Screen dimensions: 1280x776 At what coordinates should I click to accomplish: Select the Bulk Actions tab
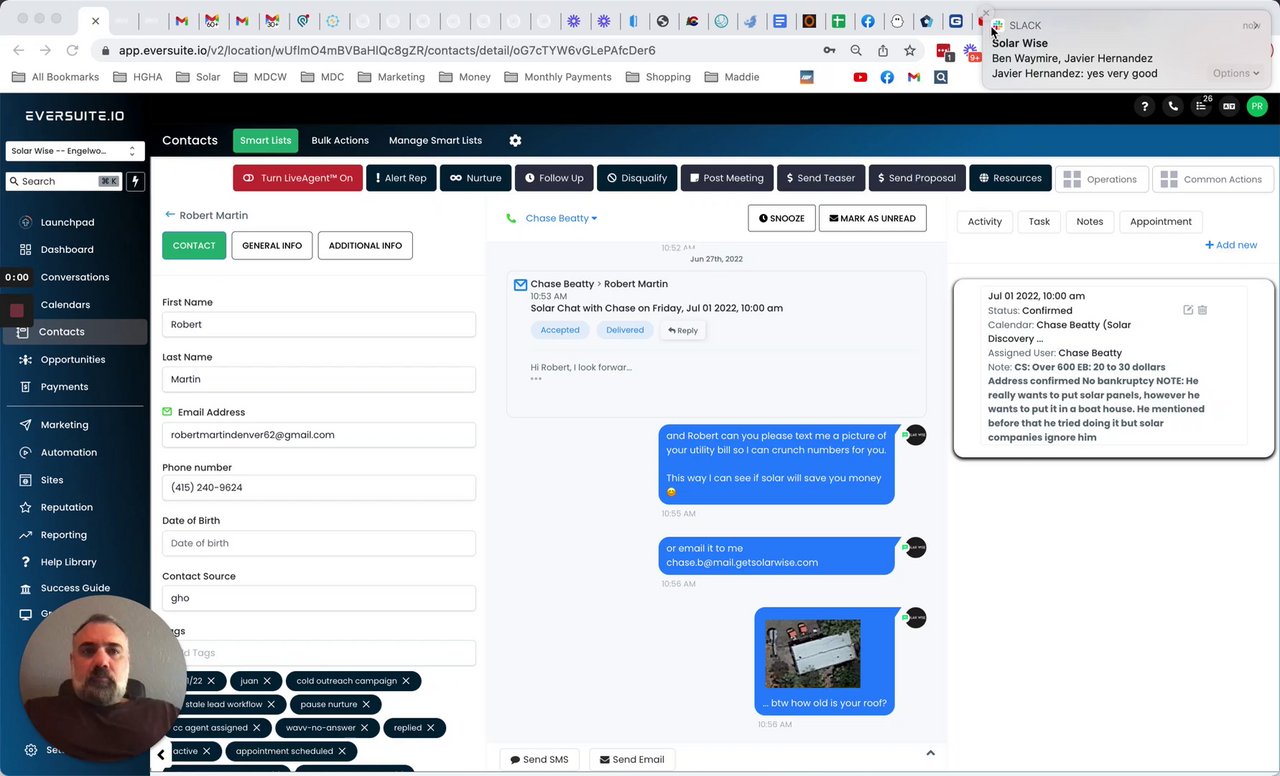click(x=340, y=141)
